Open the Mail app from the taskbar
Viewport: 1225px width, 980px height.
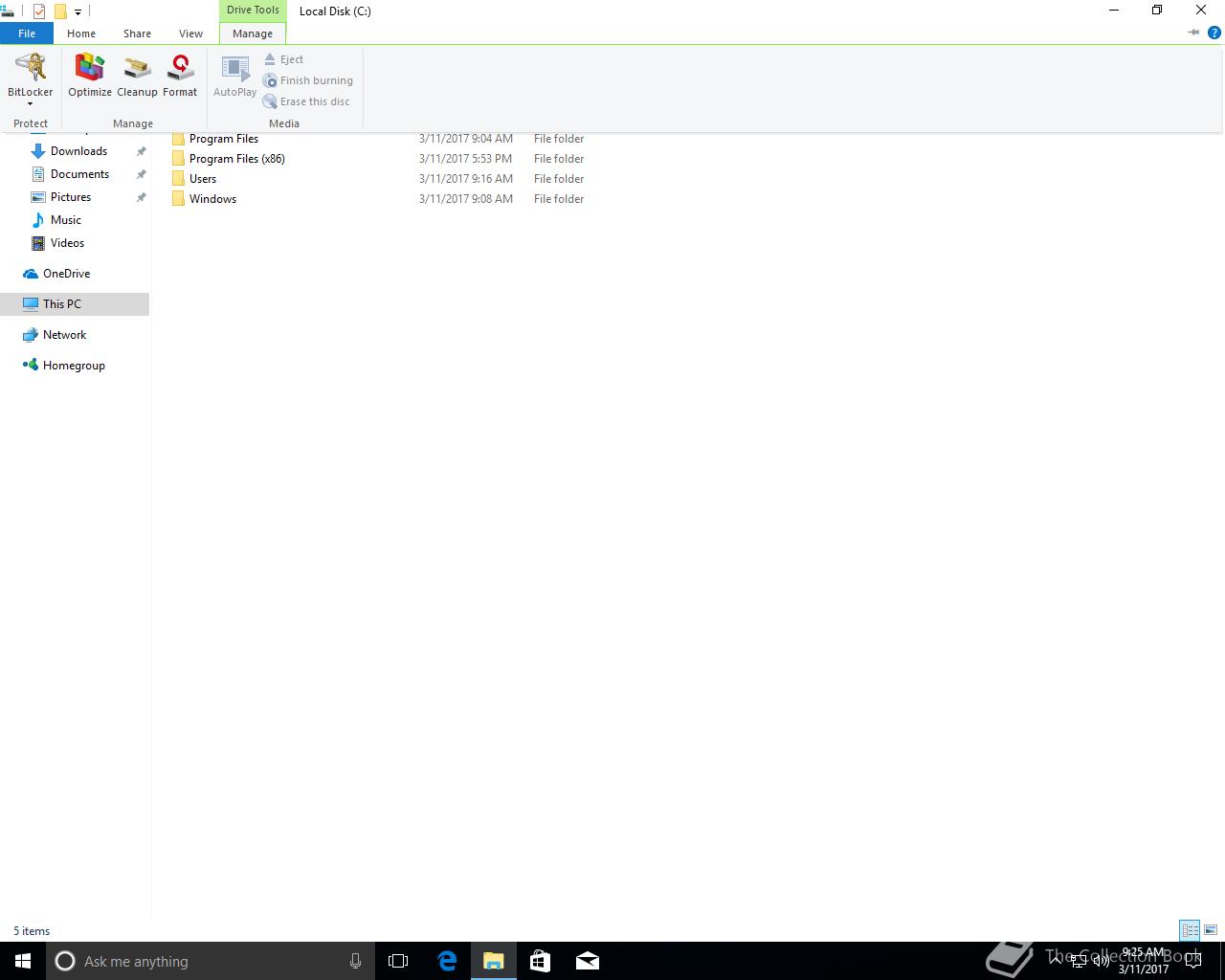click(x=588, y=961)
